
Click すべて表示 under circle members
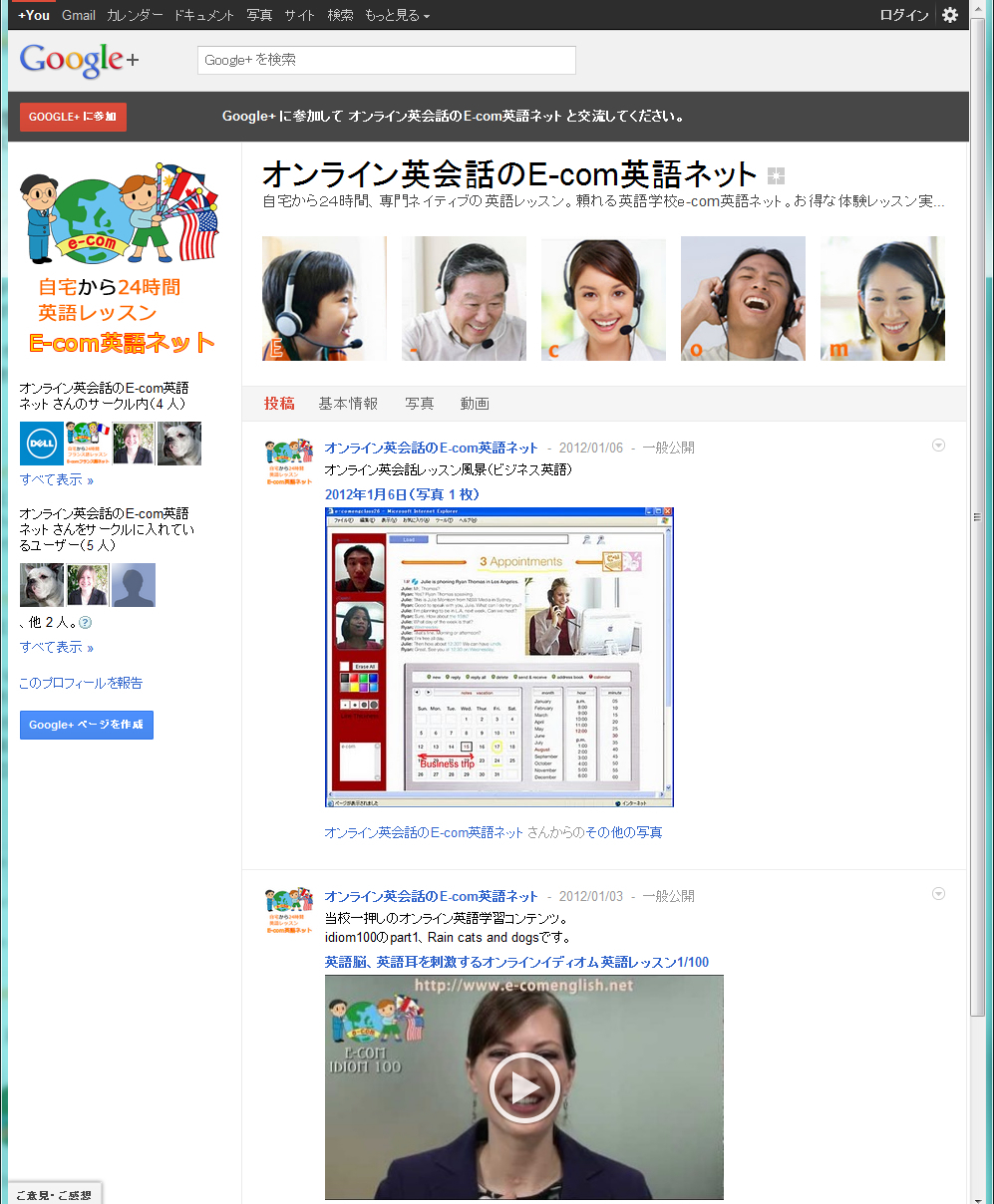point(57,479)
